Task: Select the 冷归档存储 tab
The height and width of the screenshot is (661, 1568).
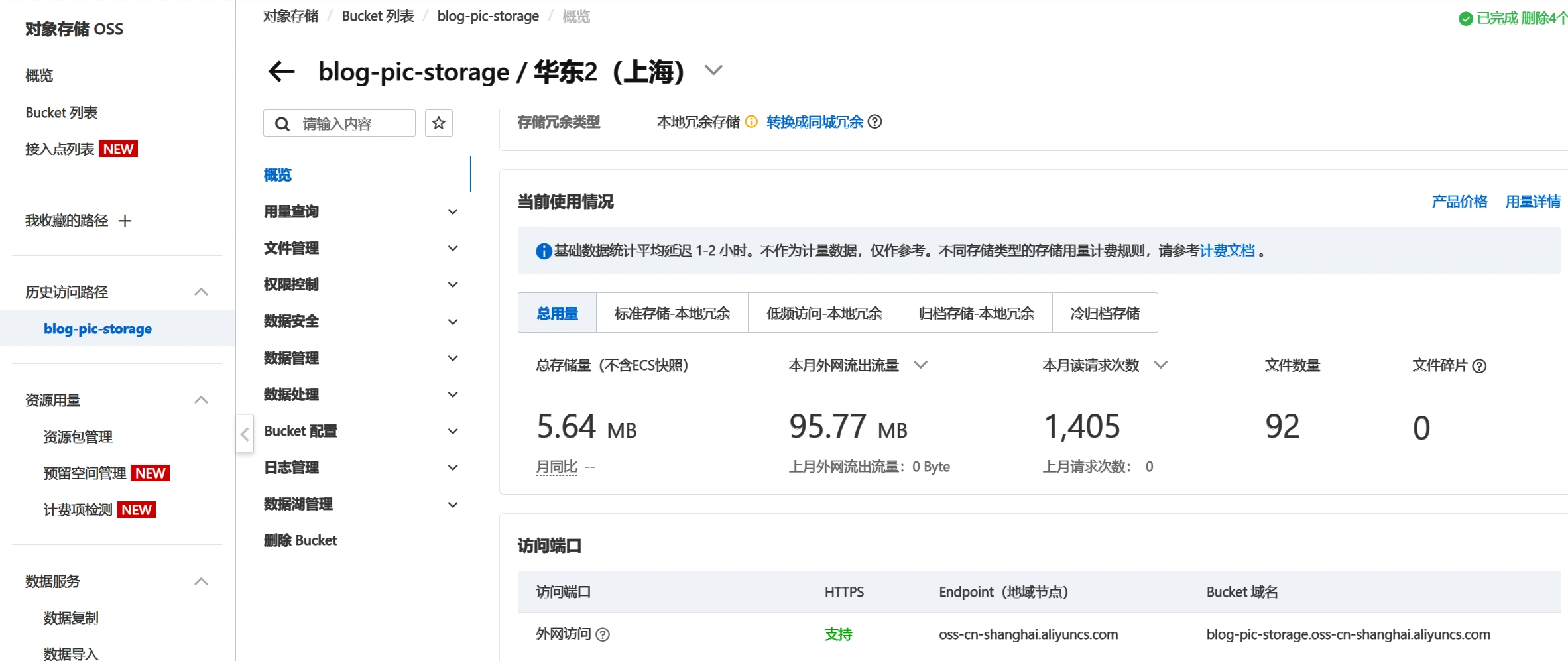Action: pos(1105,313)
